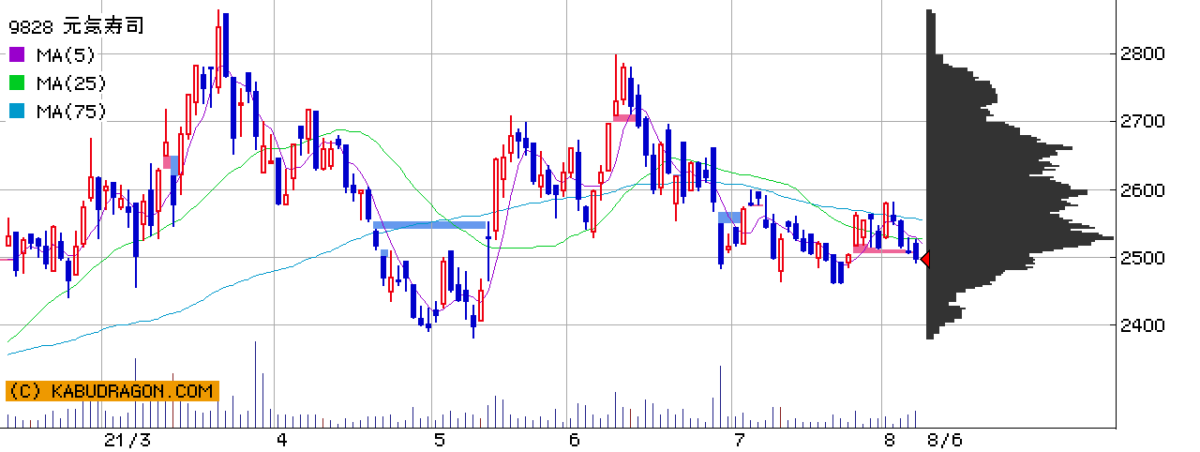1200x452 pixels.
Task: Click the month 7 date axis label
Action: click(x=739, y=440)
